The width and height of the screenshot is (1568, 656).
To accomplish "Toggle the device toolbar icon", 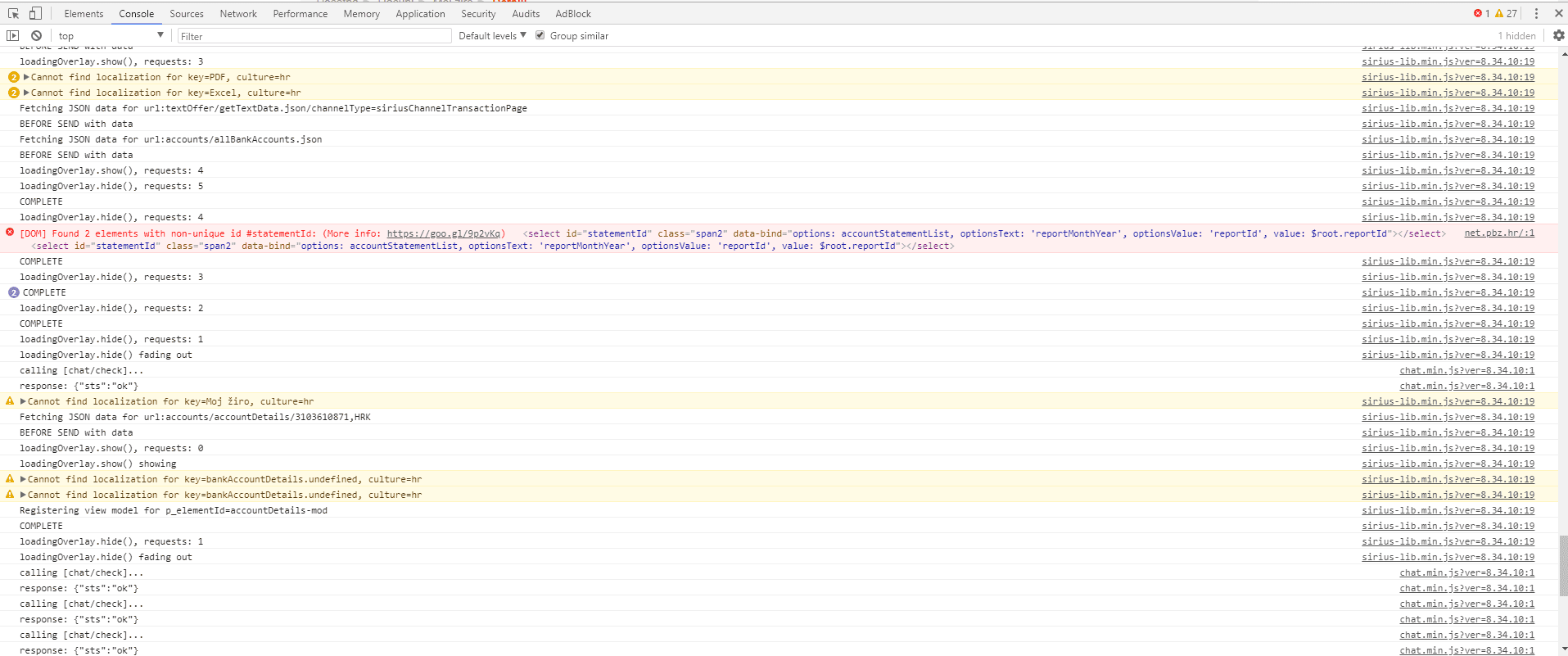I will pyautogui.click(x=35, y=14).
